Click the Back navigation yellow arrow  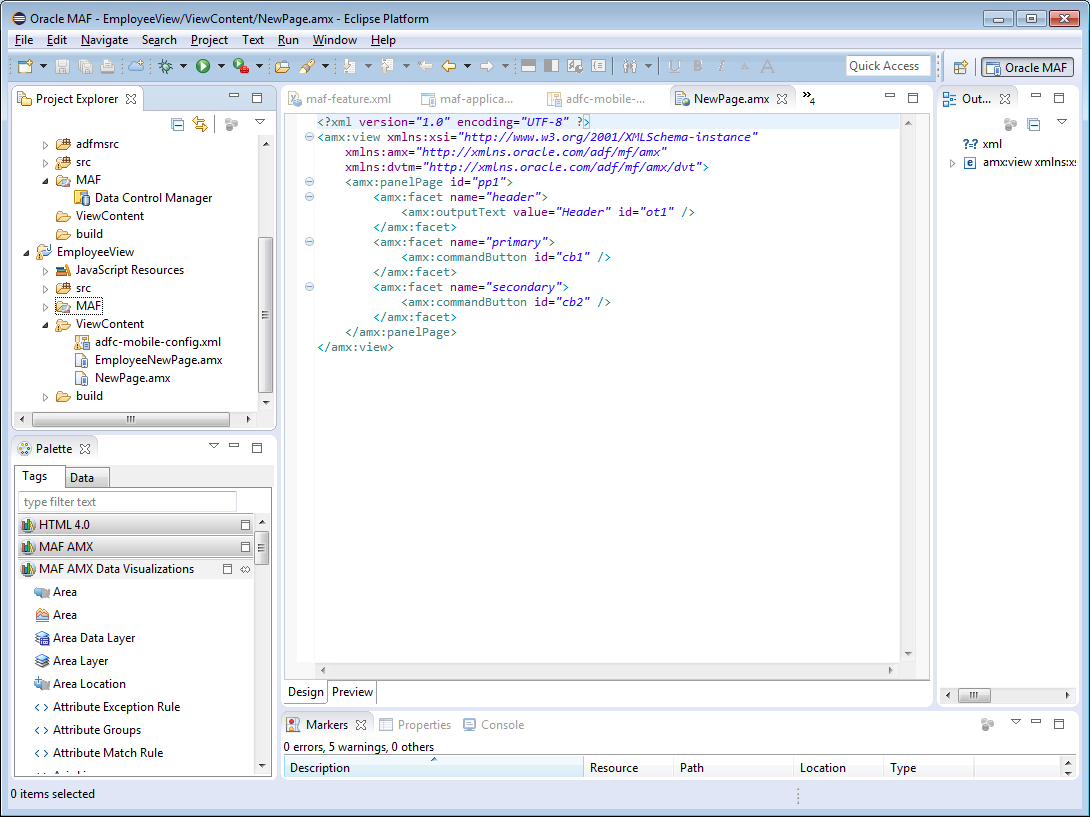click(449, 66)
